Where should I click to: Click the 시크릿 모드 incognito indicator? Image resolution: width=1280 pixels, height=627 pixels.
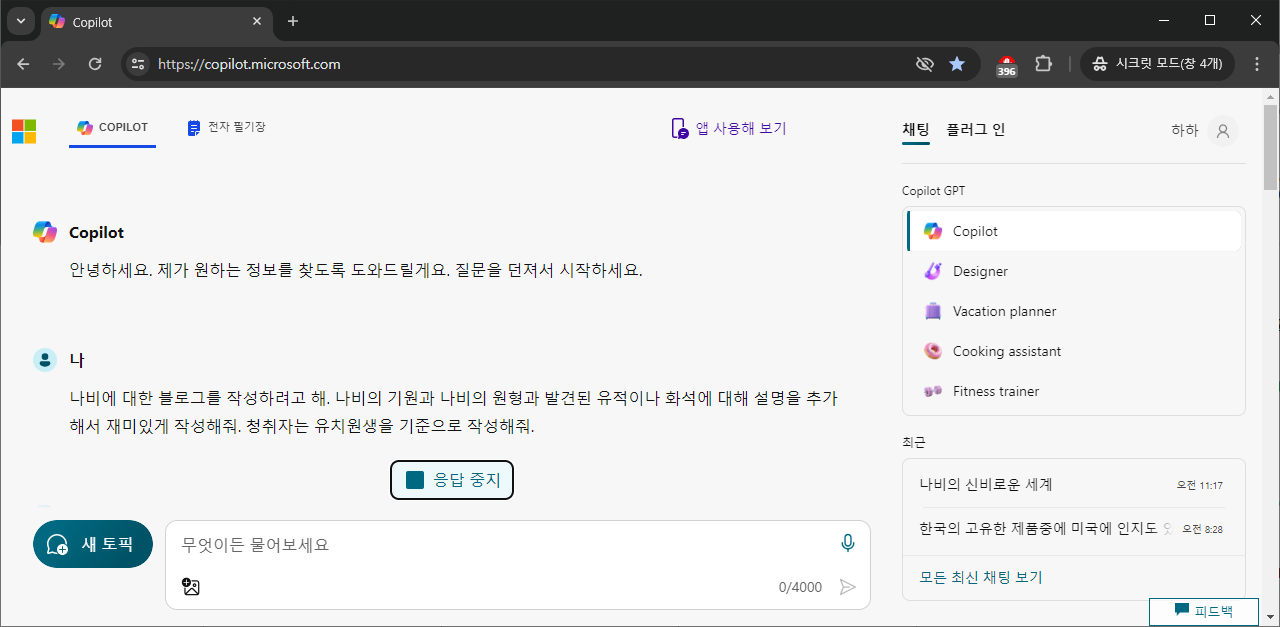click(x=1157, y=64)
